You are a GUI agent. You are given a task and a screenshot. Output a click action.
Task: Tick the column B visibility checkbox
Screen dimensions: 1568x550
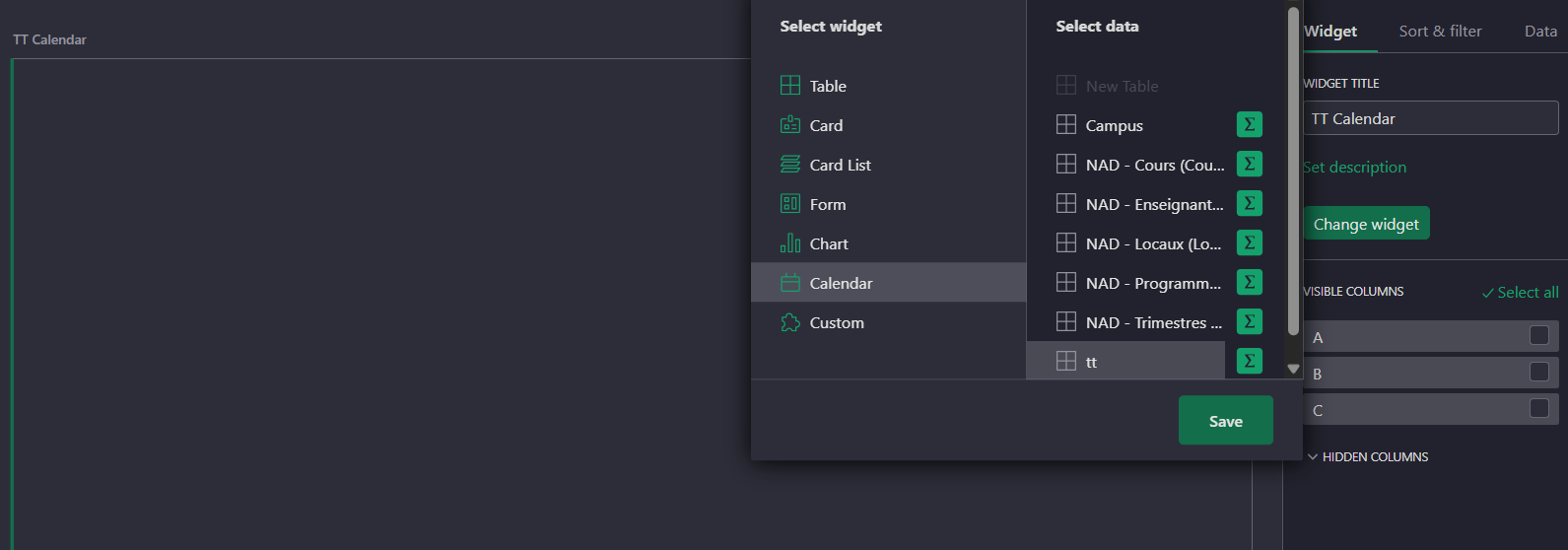(x=1538, y=373)
